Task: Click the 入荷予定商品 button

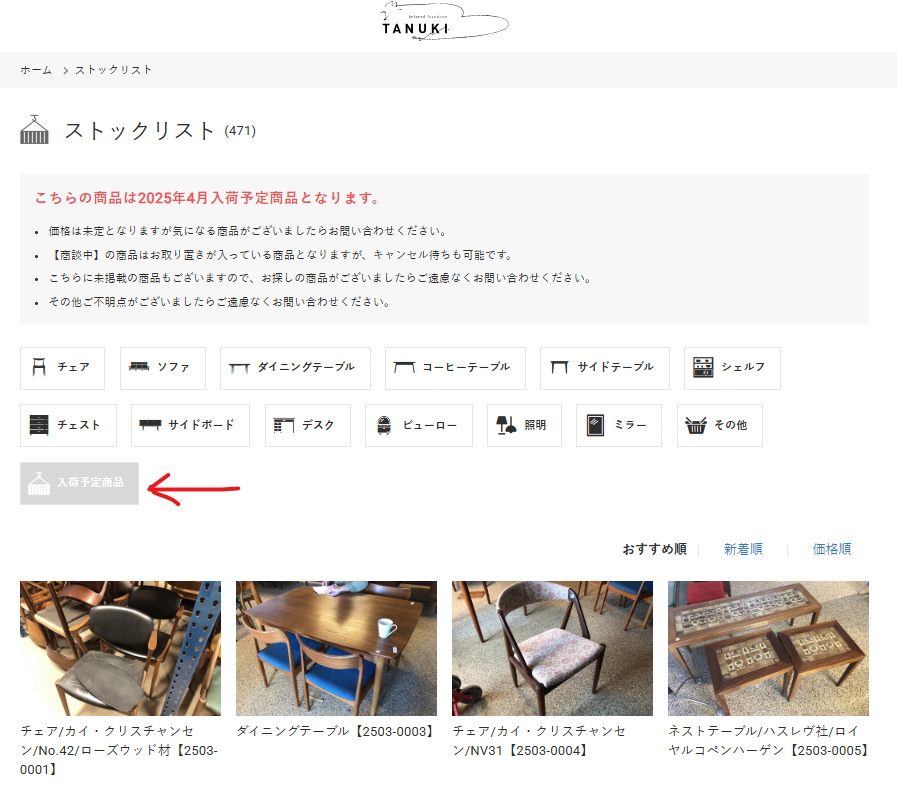Action: coord(79,483)
